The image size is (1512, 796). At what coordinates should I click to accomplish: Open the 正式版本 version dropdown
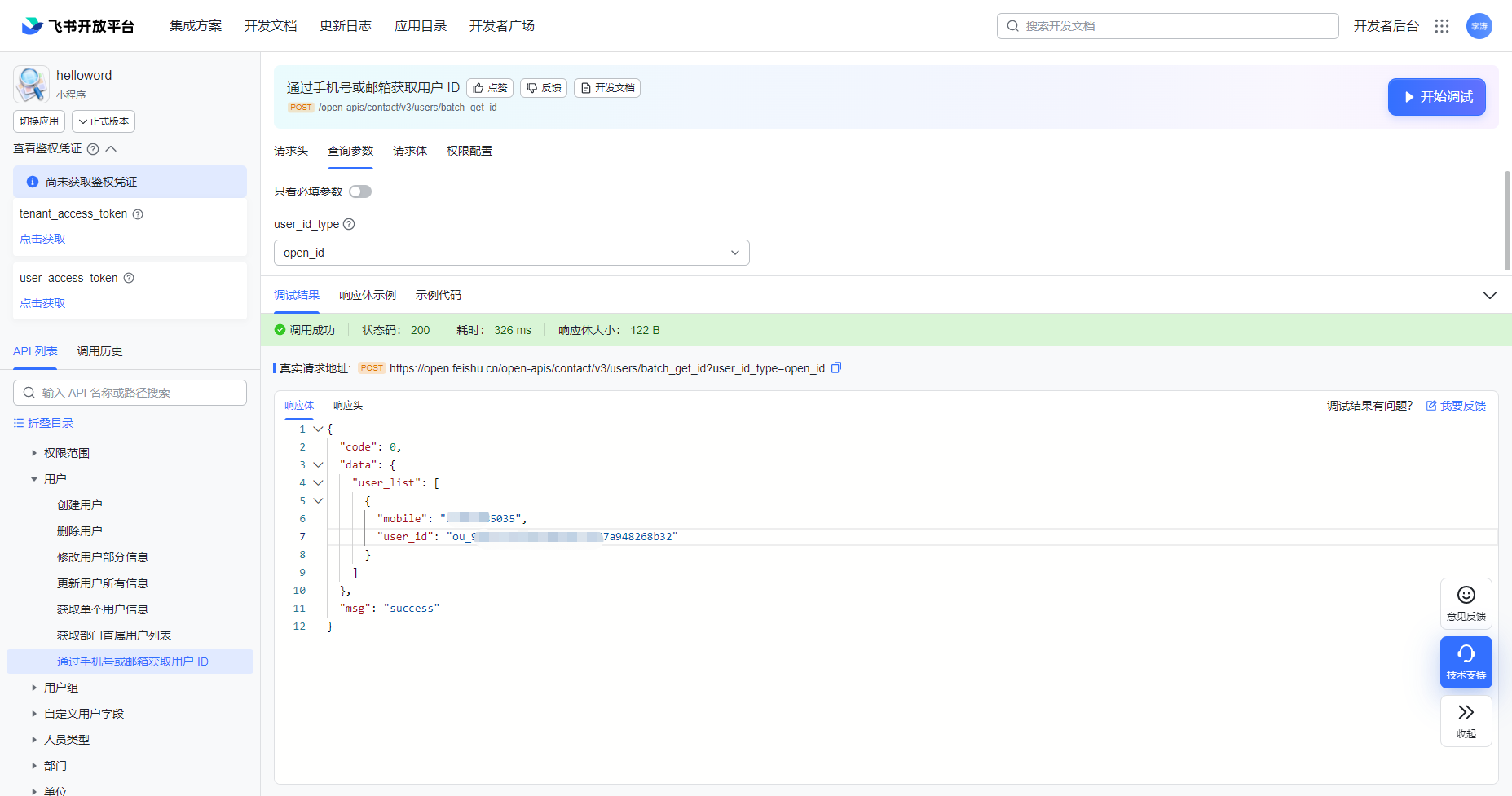click(103, 121)
